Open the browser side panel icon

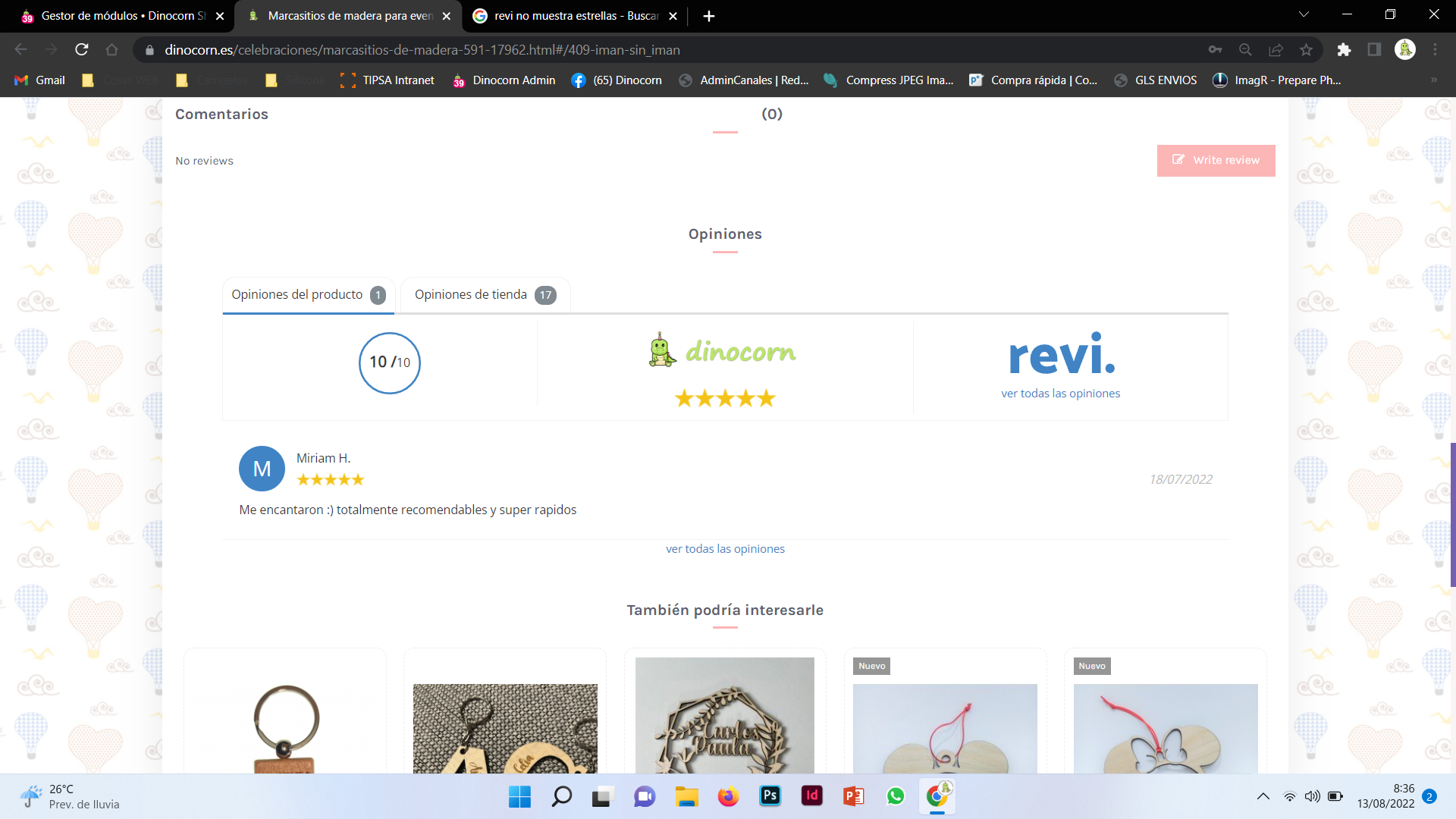(1374, 49)
